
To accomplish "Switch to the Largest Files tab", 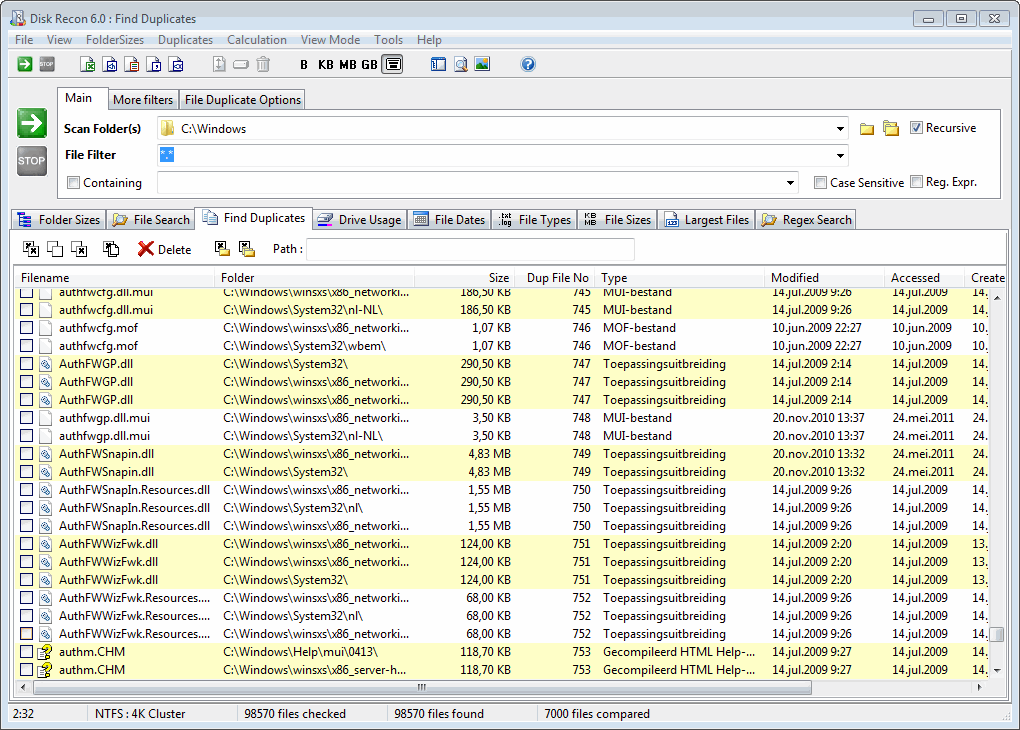I will [706, 220].
